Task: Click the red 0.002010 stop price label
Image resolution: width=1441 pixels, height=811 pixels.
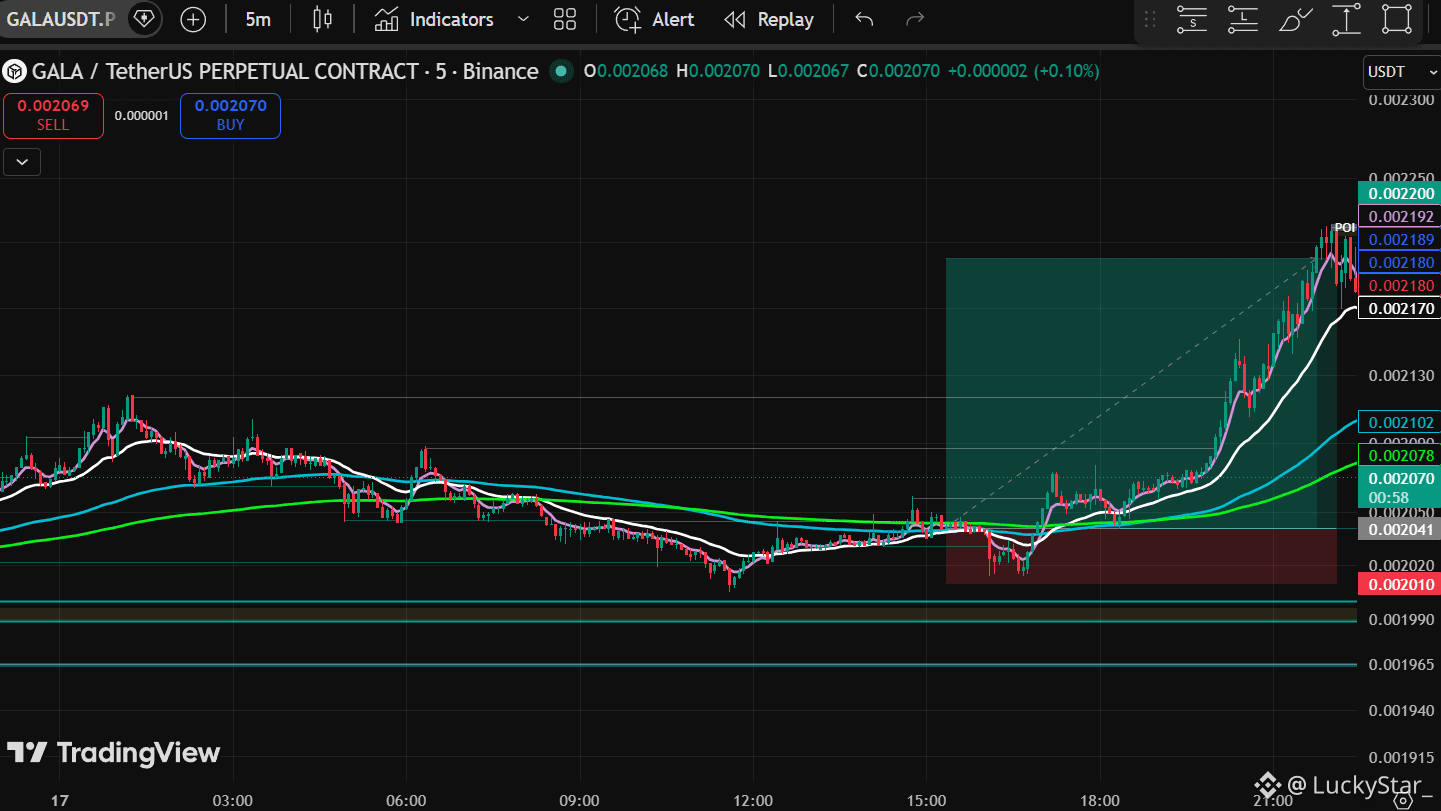Action: (x=1399, y=584)
